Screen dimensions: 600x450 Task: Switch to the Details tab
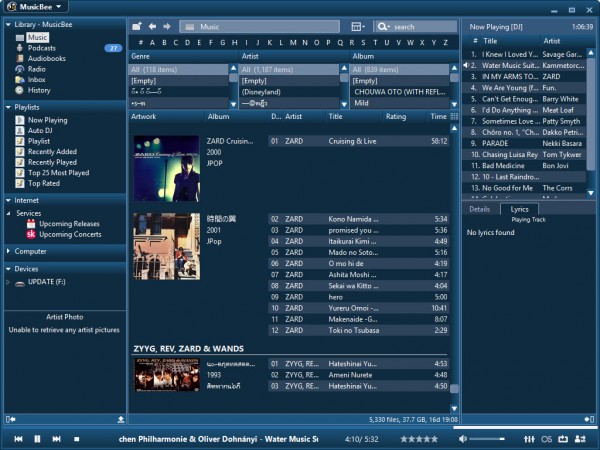480,209
